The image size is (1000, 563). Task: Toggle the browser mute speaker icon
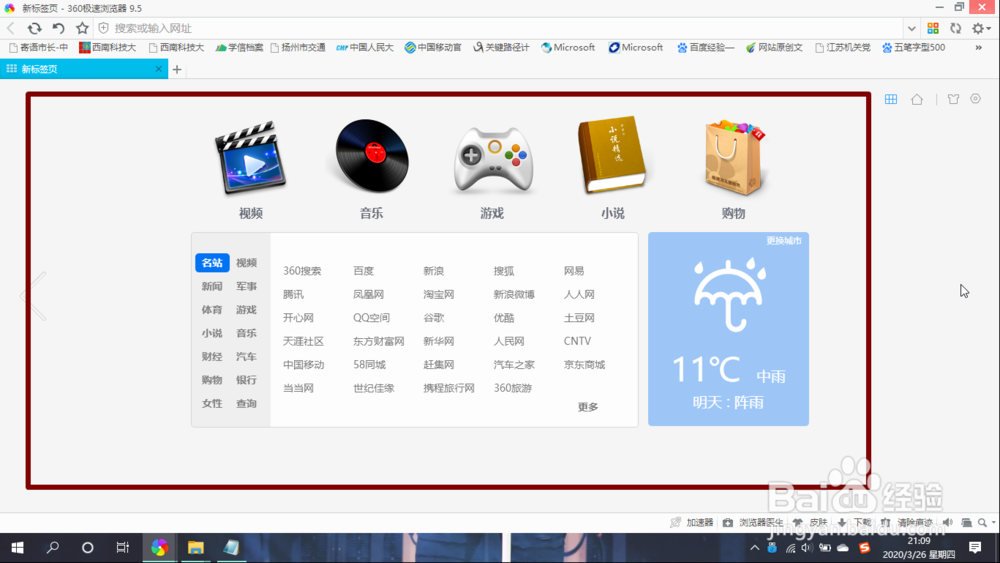click(948, 523)
